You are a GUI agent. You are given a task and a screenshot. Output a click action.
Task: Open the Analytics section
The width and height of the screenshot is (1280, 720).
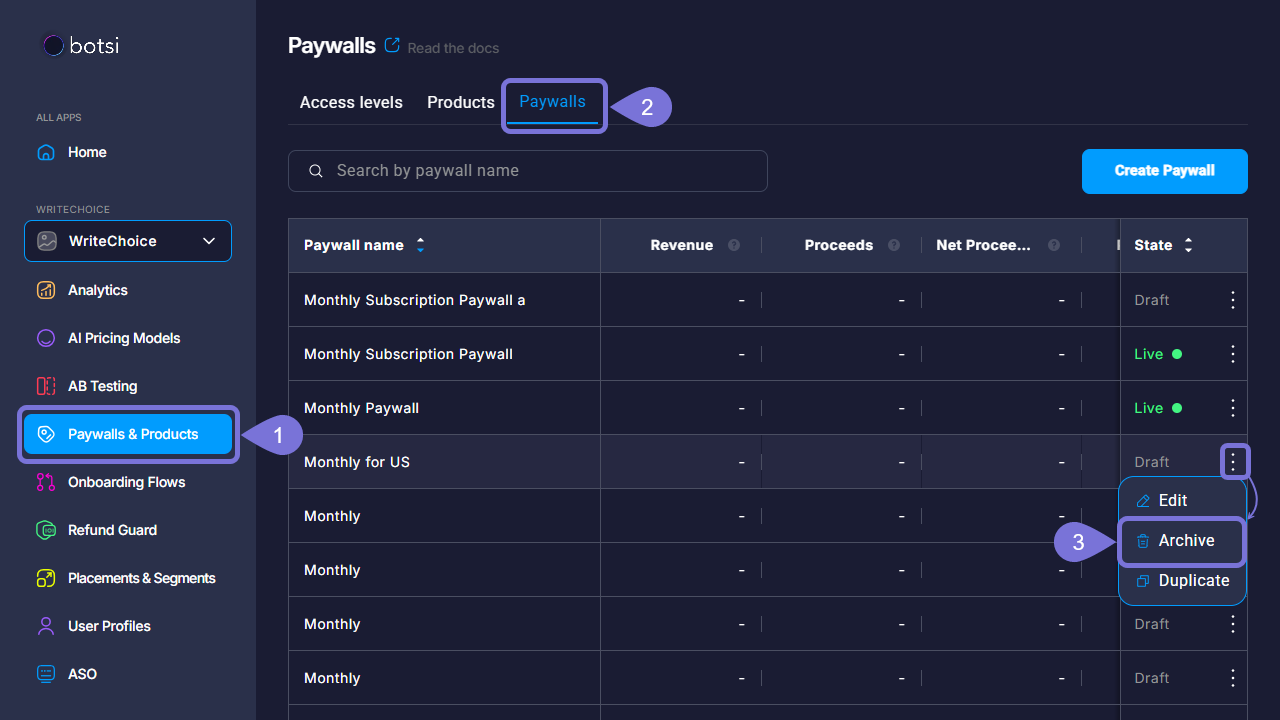(97, 290)
